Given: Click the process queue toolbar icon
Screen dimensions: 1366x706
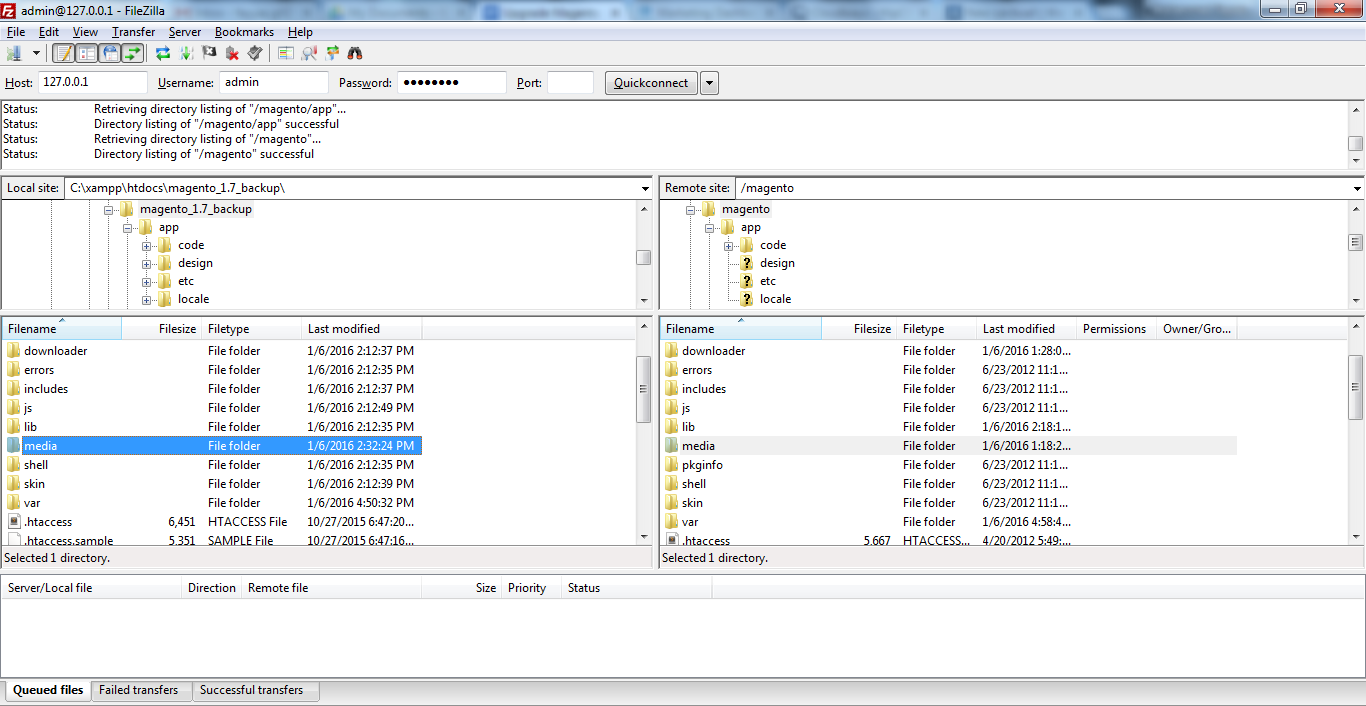Looking at the screenshot, I should click(186, 53).
